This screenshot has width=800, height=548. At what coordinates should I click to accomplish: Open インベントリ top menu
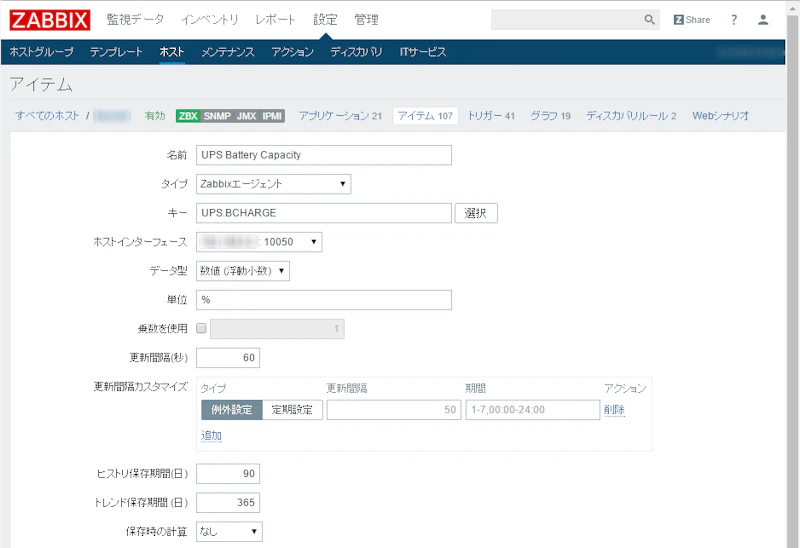point(210,20)
